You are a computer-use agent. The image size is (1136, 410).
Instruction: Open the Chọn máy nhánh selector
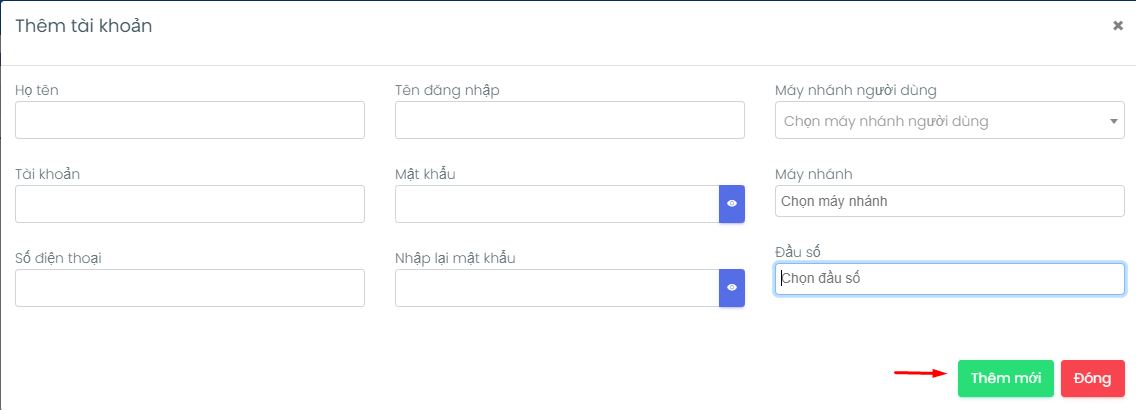pyautogui.click(x=949, y=201)
